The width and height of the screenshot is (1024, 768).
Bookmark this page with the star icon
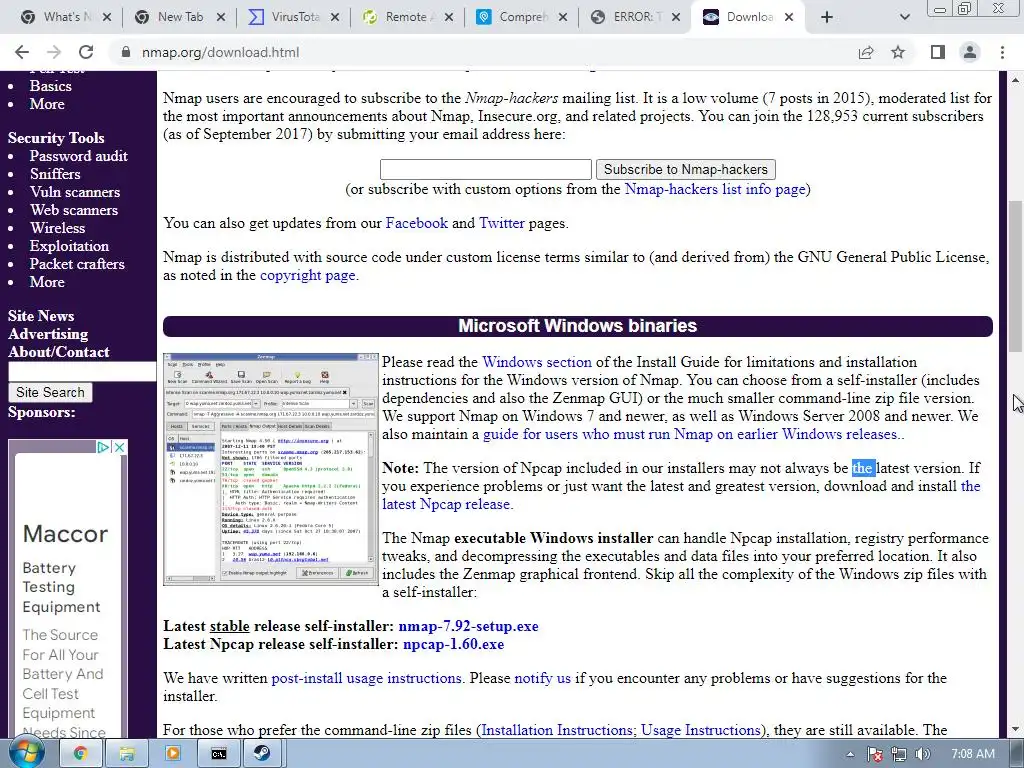[898, 52]
